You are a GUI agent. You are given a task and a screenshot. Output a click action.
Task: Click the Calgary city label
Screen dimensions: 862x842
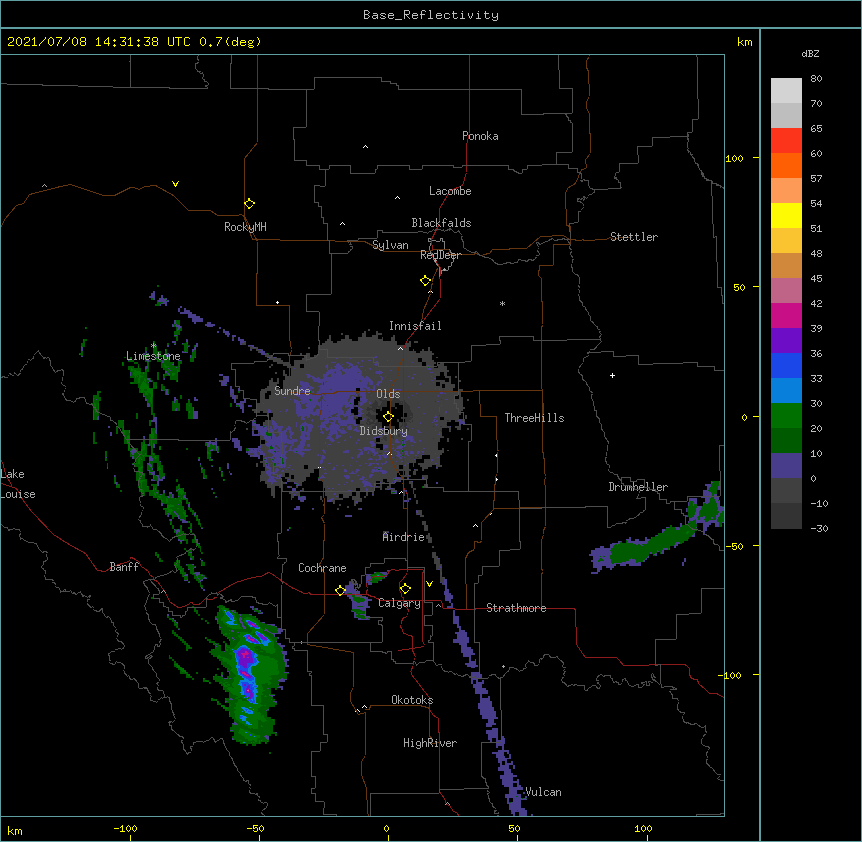[x=399, y=603]
